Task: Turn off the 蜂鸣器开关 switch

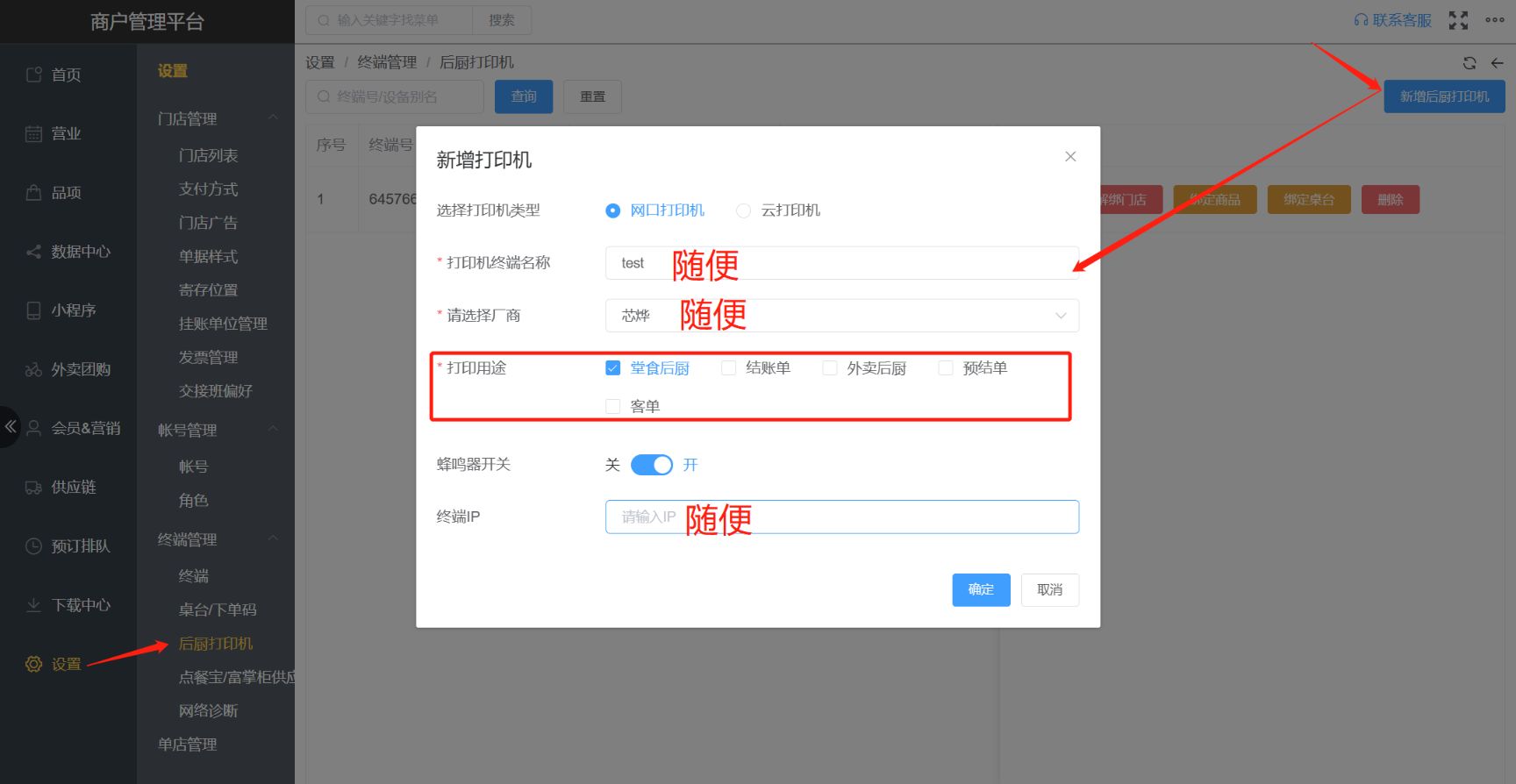Action: click(651, 465)
